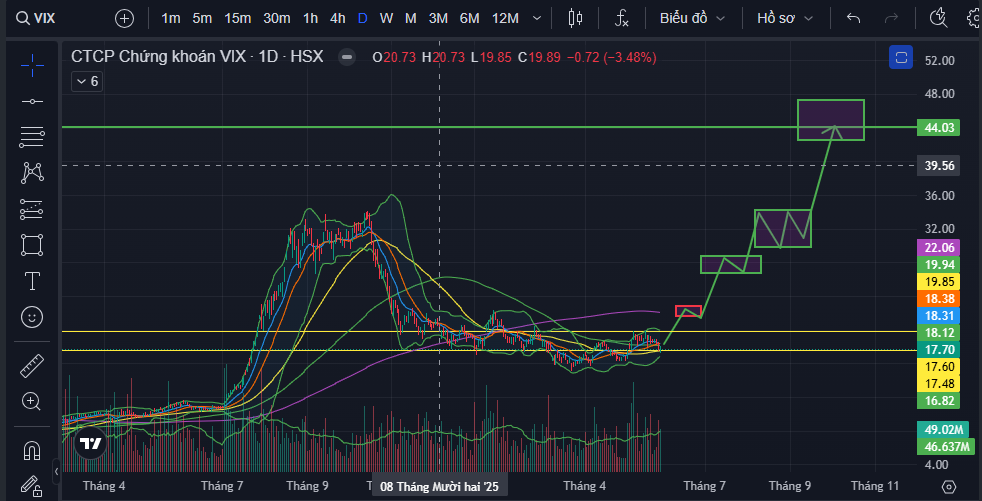Open the quick search lightning icon
This screenshot has width=982, height=501.
click(938, 18)
